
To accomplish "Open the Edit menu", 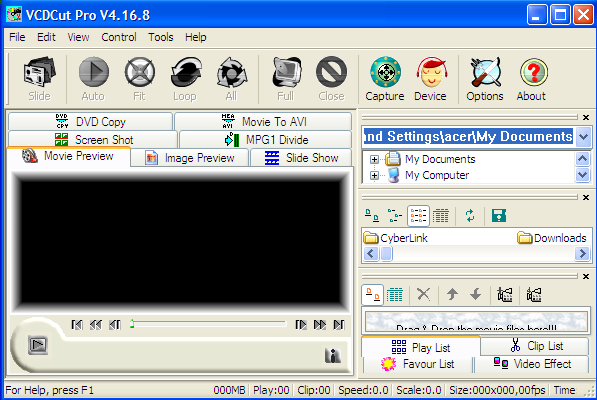I will click(46, 37).
